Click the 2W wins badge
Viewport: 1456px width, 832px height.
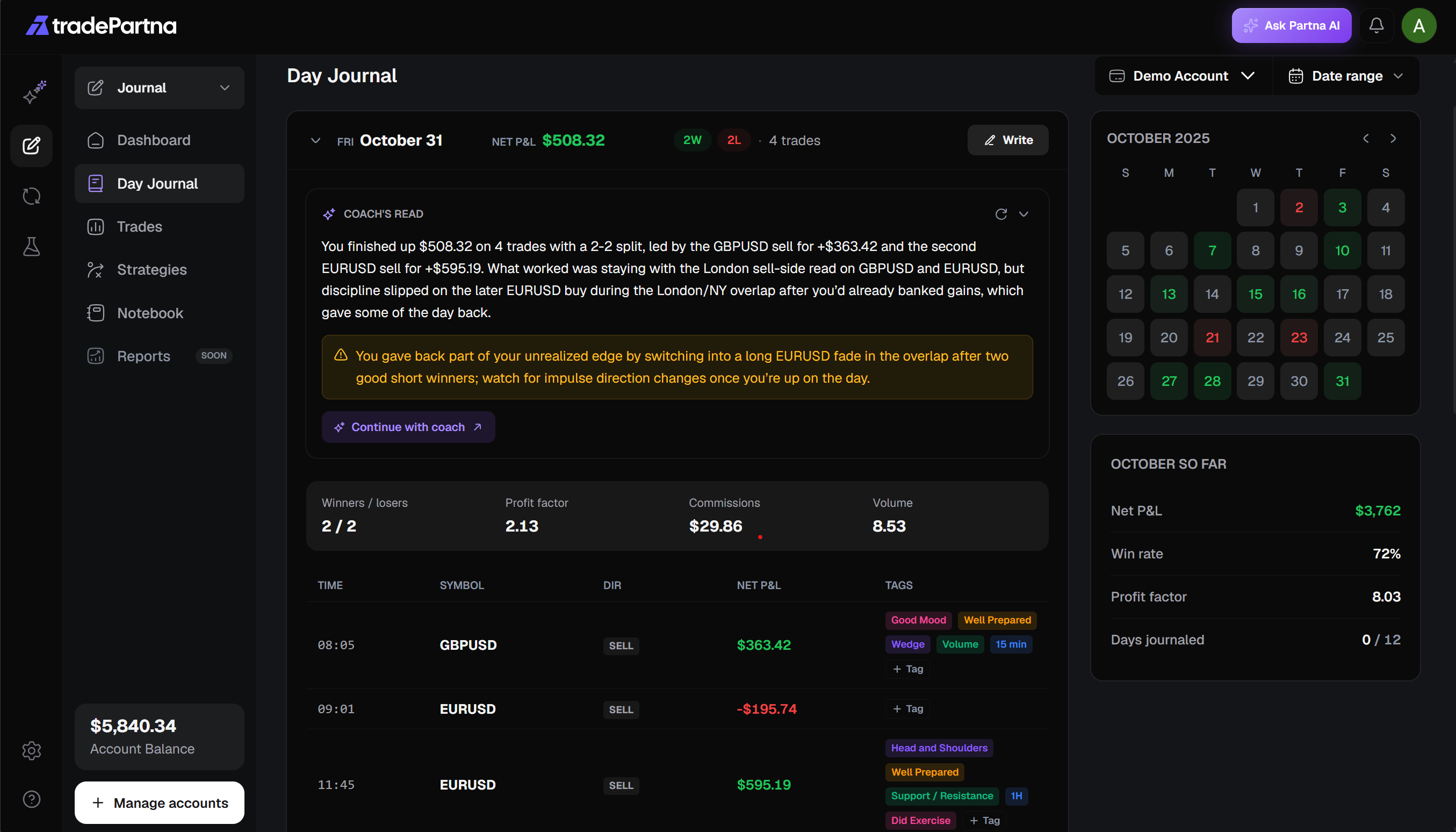(691, 140)
